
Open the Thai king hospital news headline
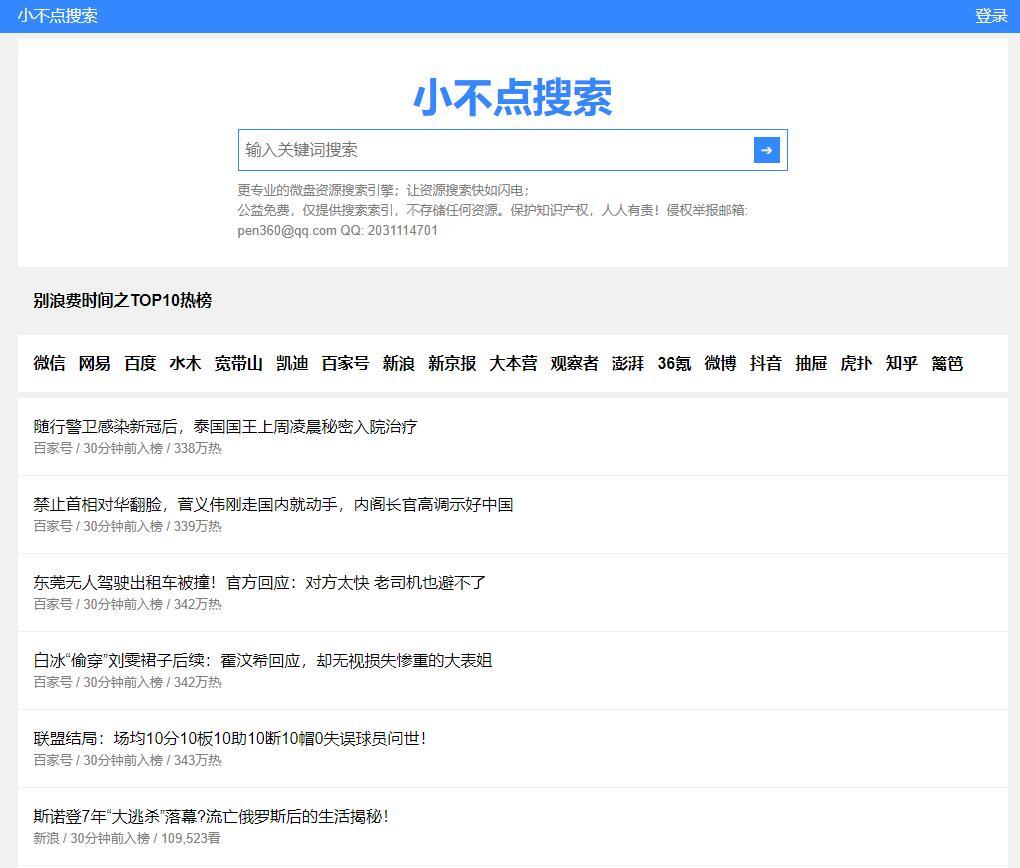[x=225, y=427]
